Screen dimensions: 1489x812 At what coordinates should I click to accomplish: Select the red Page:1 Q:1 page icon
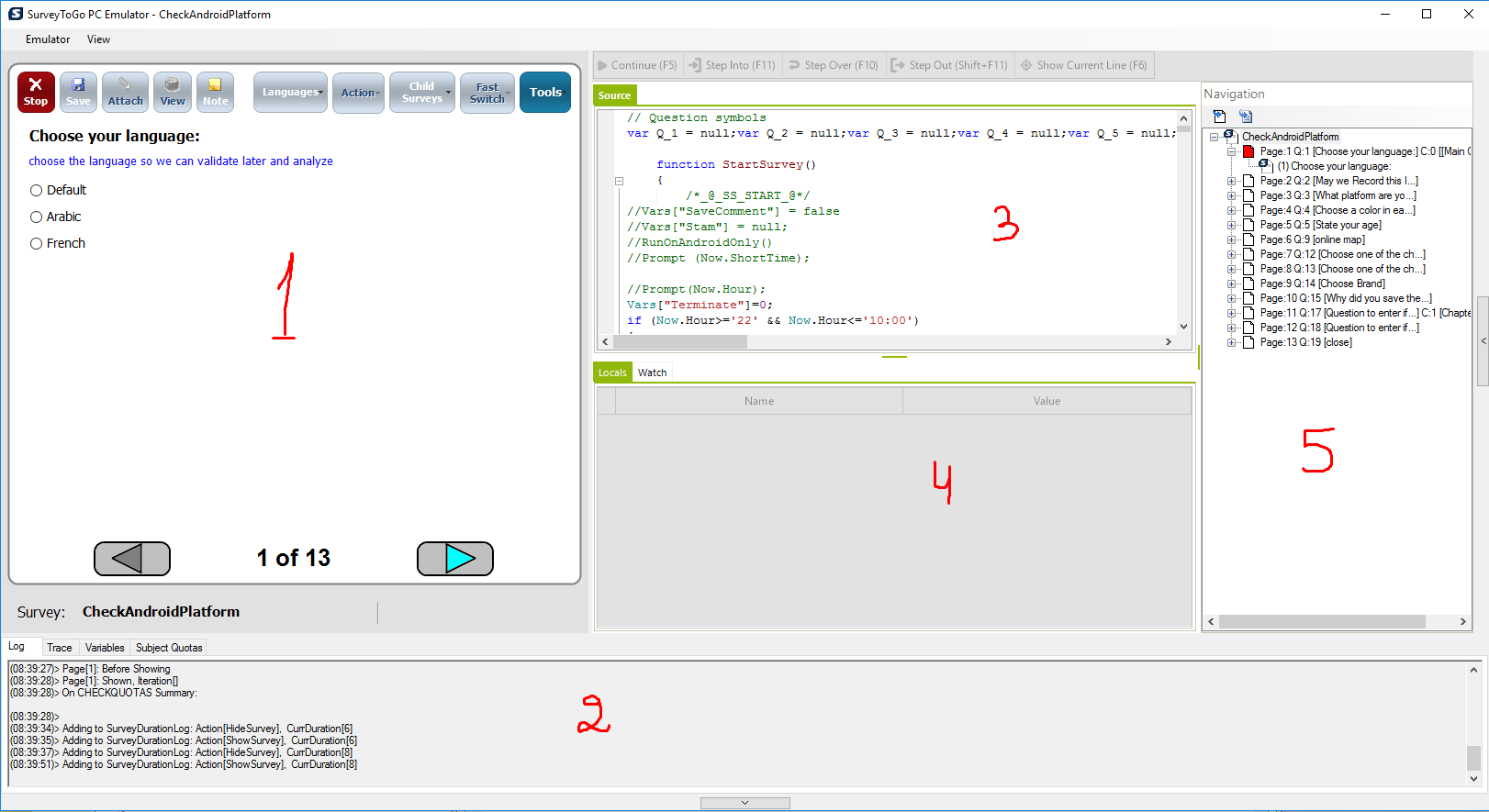coord(1248,151)
